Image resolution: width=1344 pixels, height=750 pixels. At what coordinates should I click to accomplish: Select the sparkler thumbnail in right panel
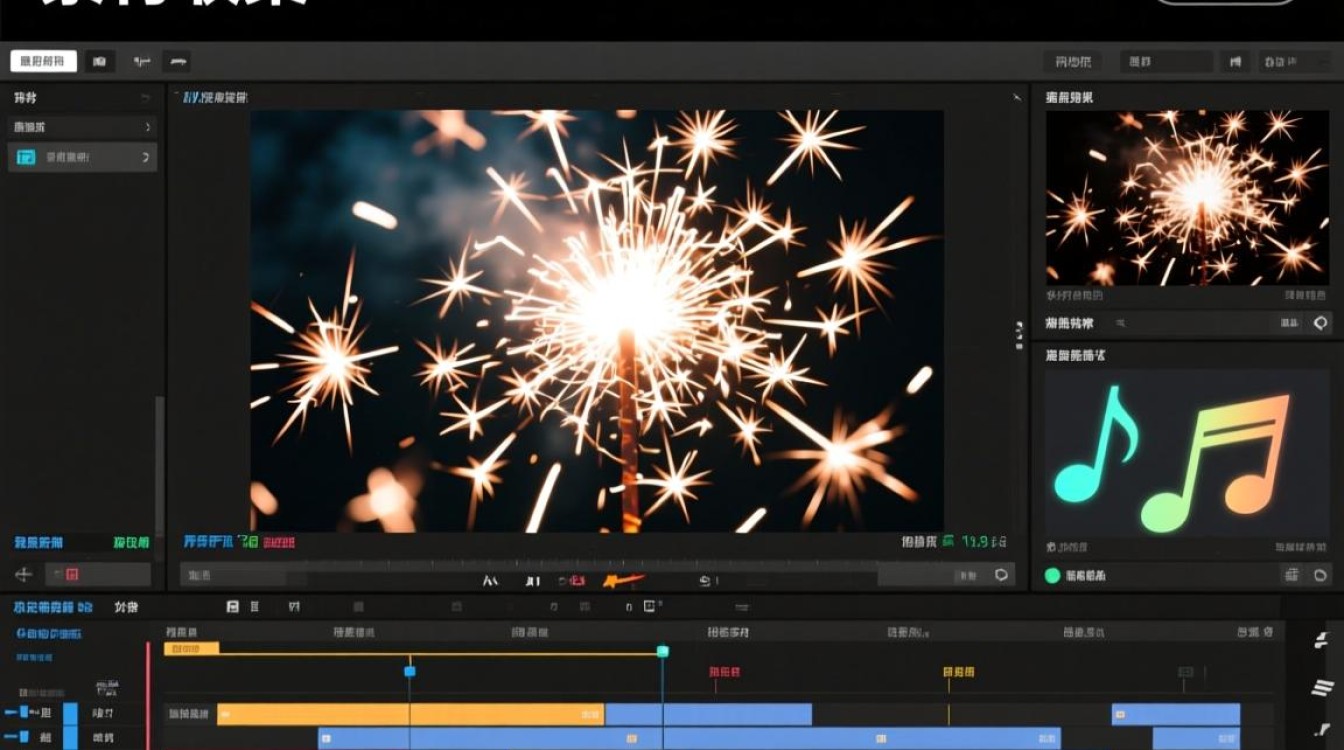click(x=1189, y=198)
